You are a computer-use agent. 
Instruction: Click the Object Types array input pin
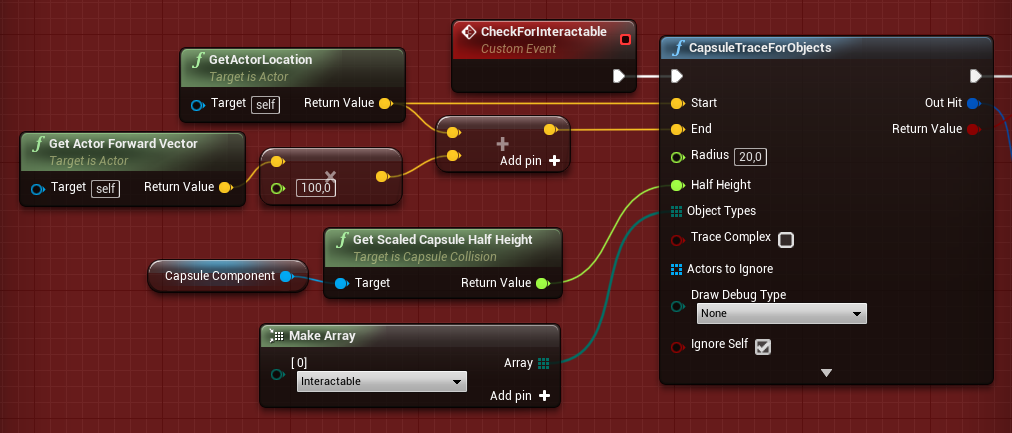pos(677,211)
